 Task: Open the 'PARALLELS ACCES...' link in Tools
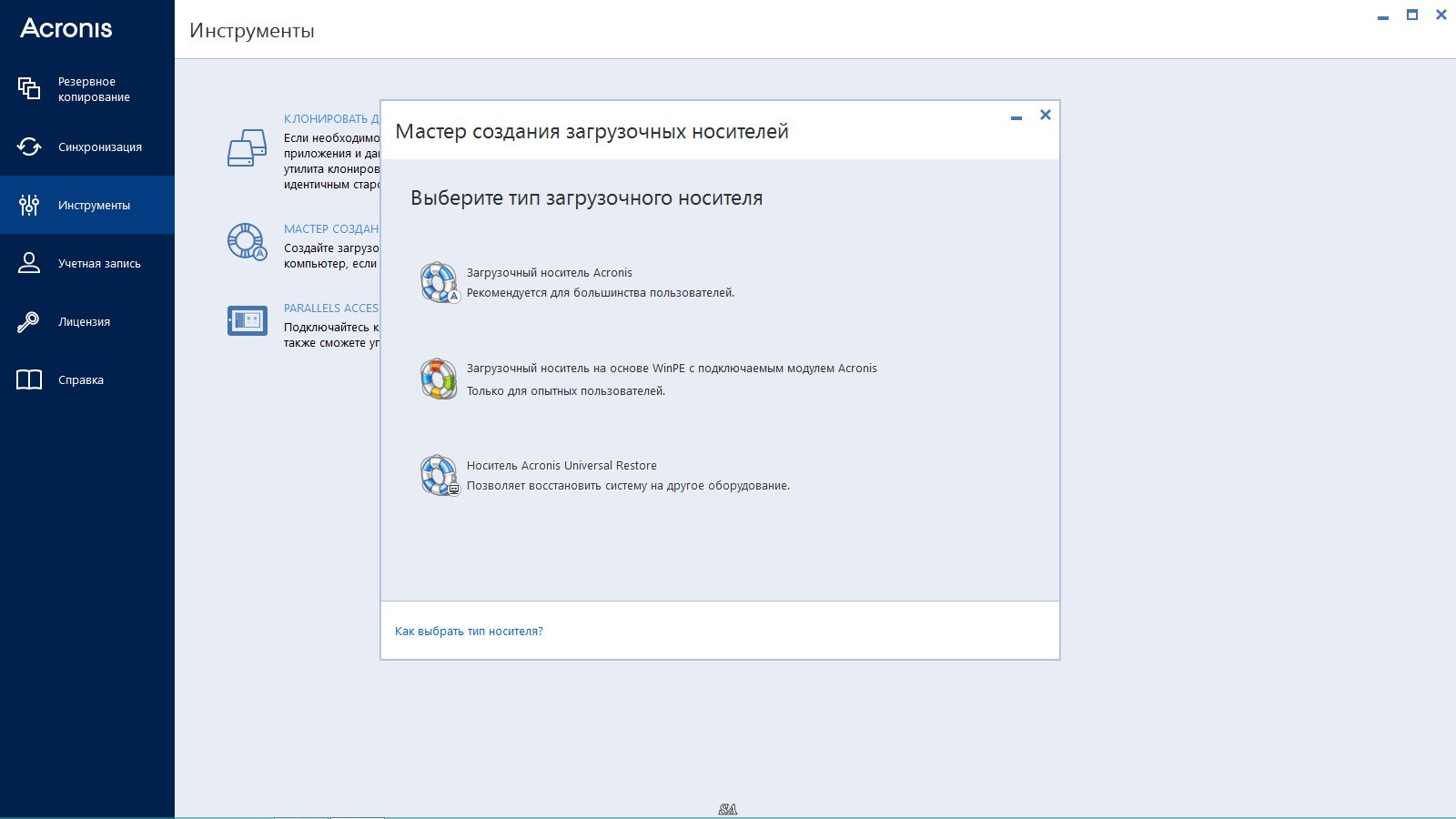[x=331, y=308]
